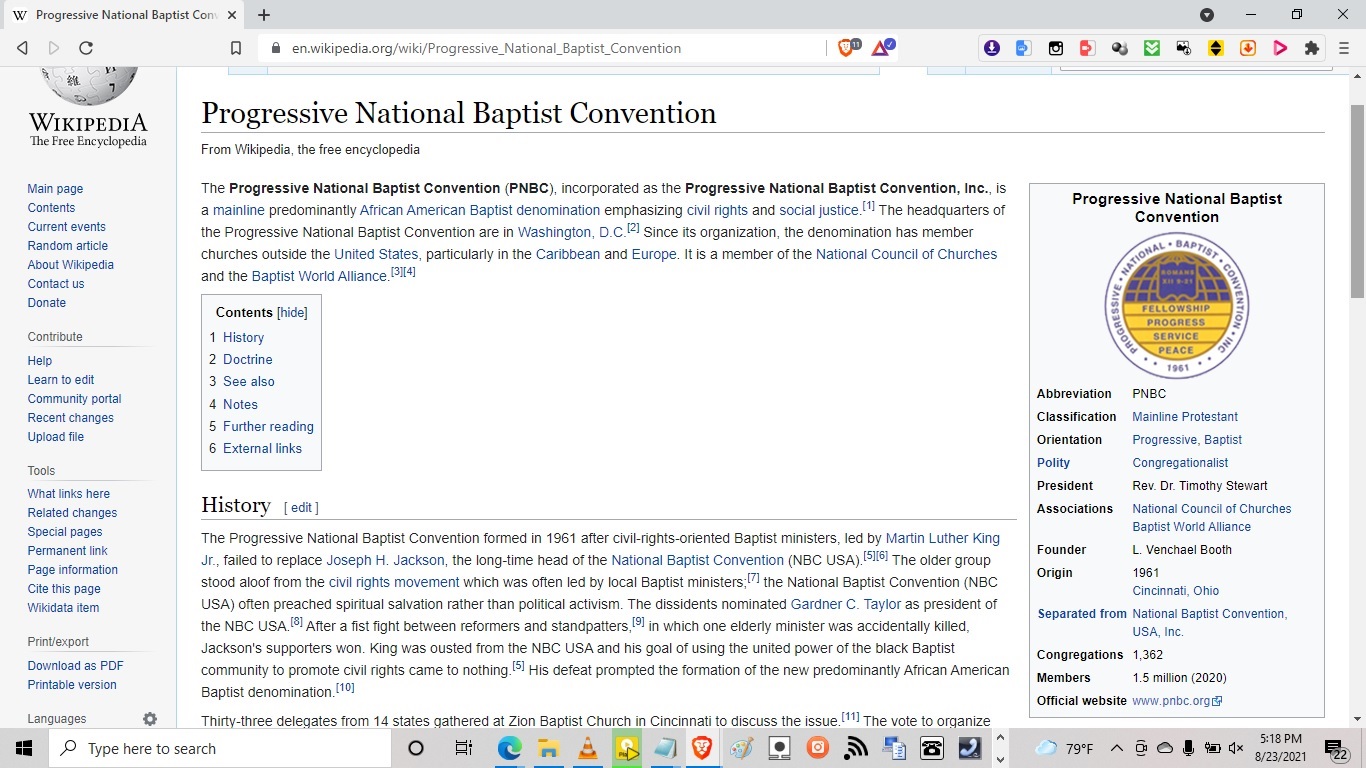Click the pink play-triangle extension icon
The width and height of the screenshot is (1366, 768).
click(1280, 48)
